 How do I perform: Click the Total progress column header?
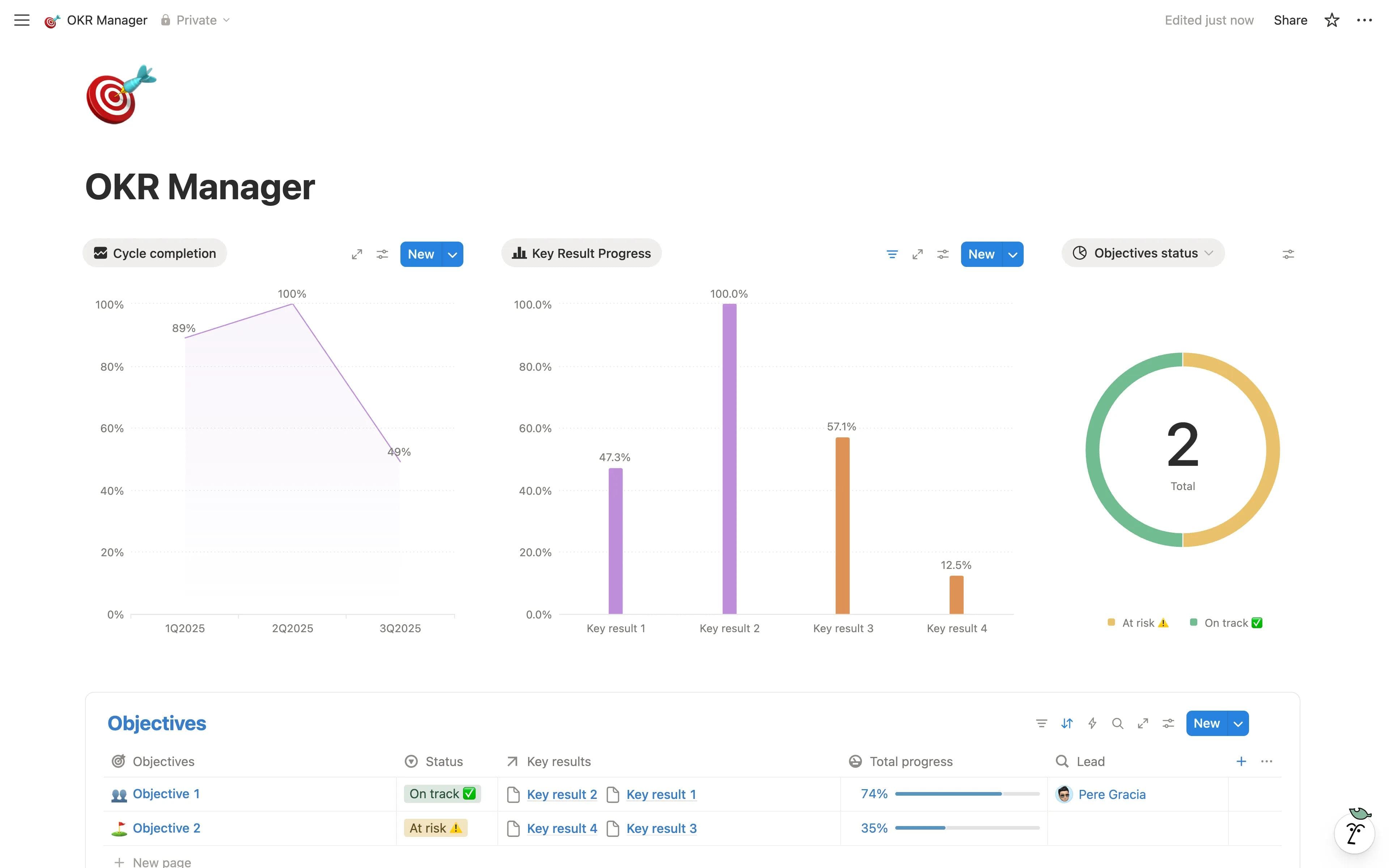901,761
